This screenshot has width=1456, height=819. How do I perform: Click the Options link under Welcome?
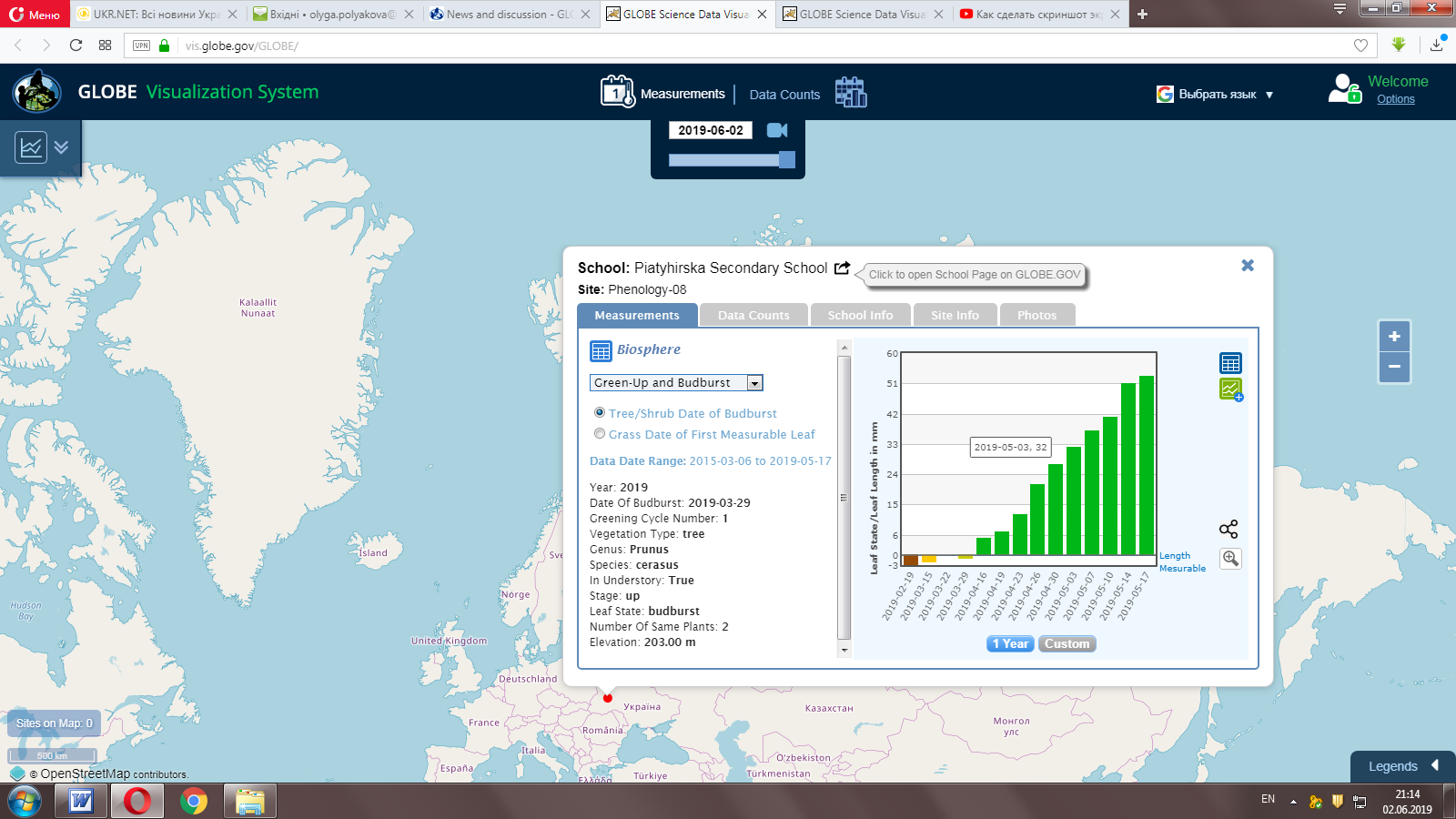[1395, 99]
